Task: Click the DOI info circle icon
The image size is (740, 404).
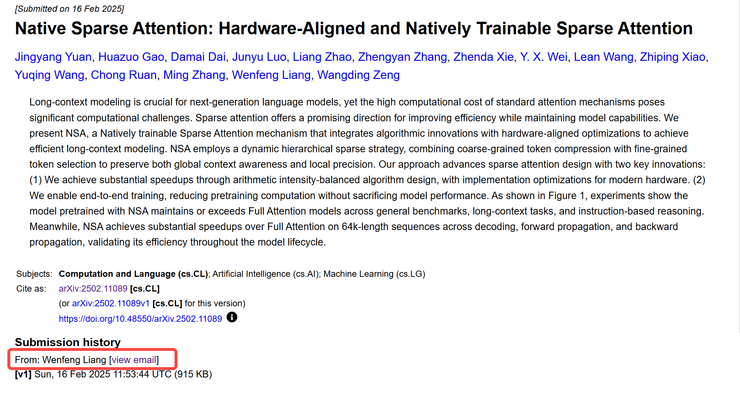Action: coord(232,317)
